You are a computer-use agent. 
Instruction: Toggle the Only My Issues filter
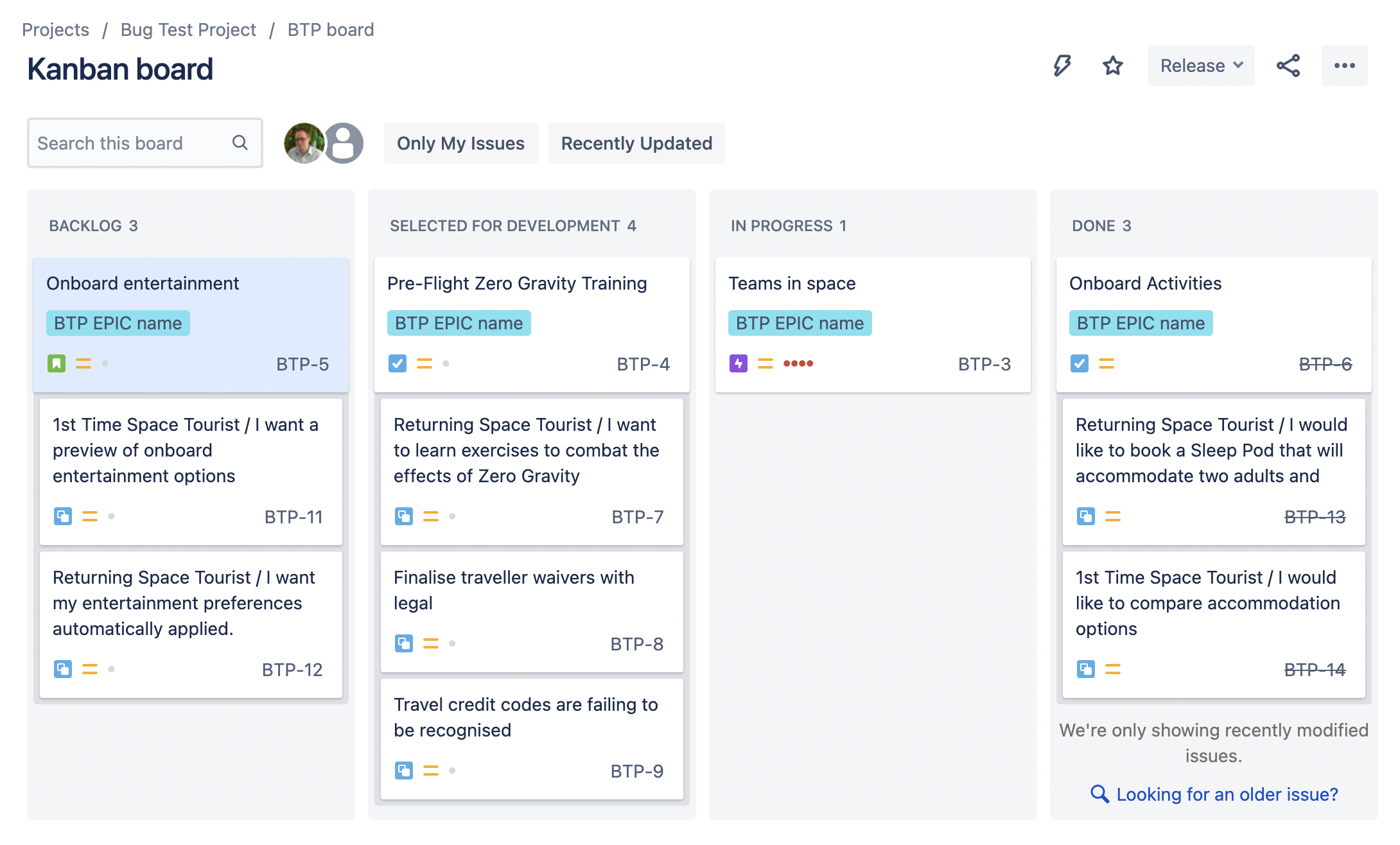pos(460,143)
